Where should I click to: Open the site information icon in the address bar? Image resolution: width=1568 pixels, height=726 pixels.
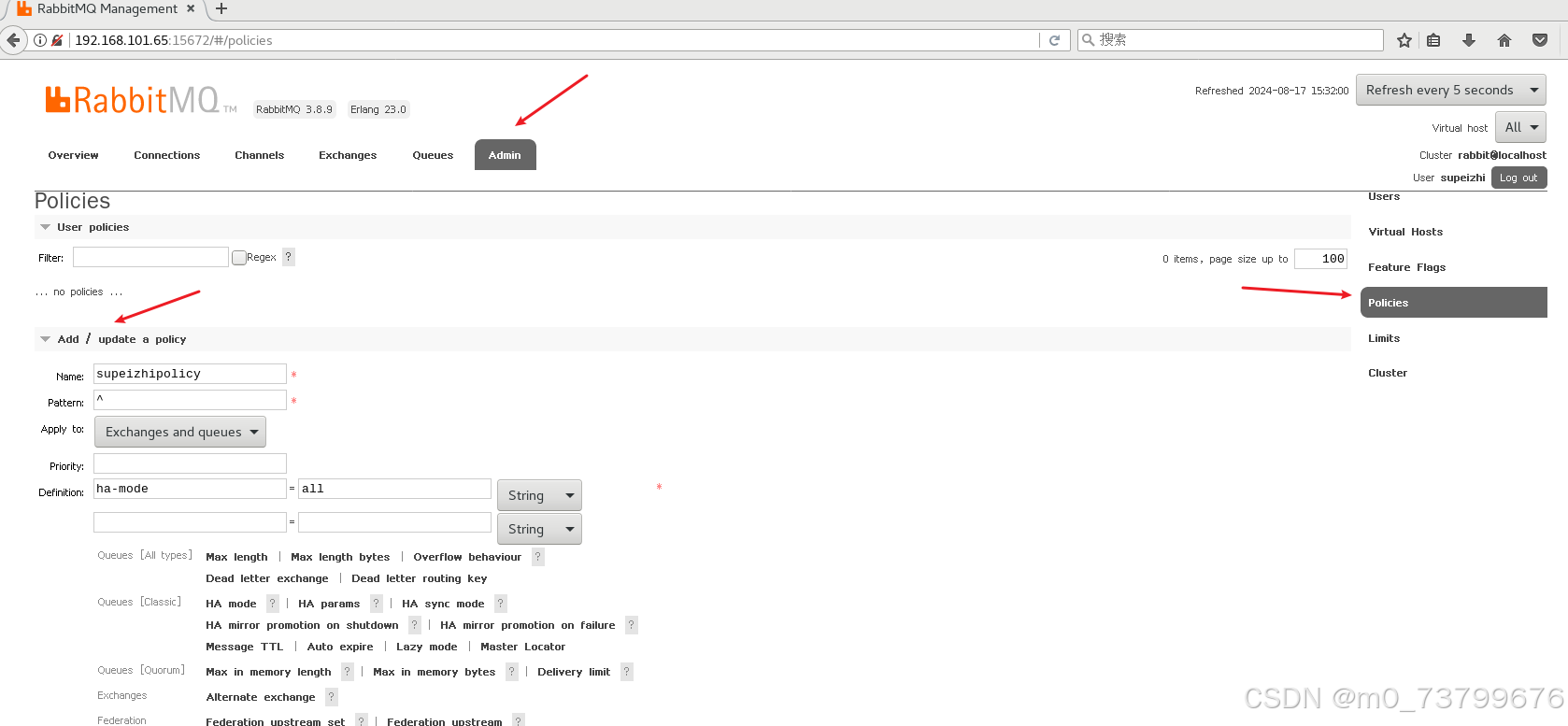40,40
